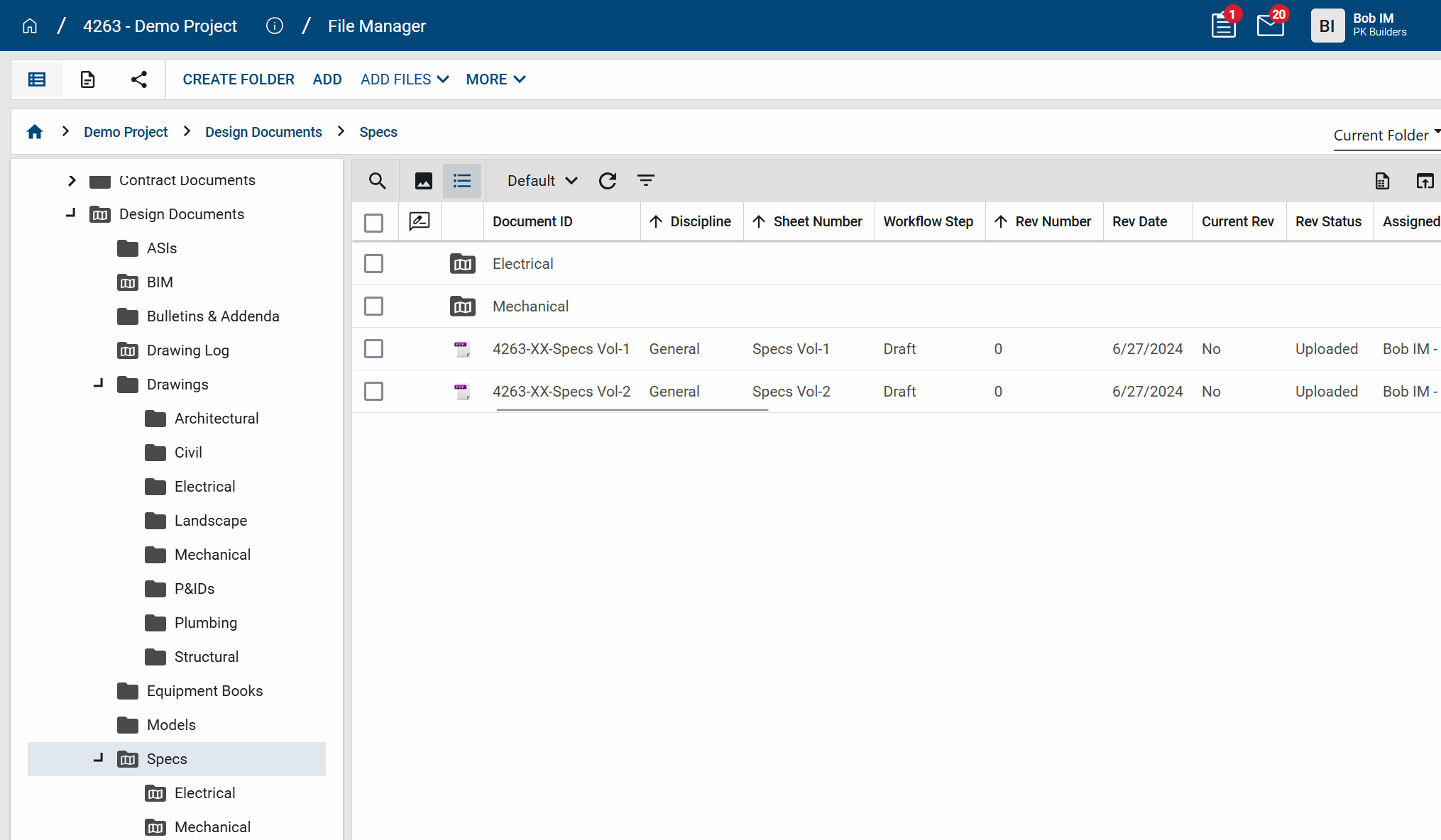Open the mail inbox with 20 notifications
Image resolution: width=1441 pixels, height=840 pixels.
click(1271, 26)
